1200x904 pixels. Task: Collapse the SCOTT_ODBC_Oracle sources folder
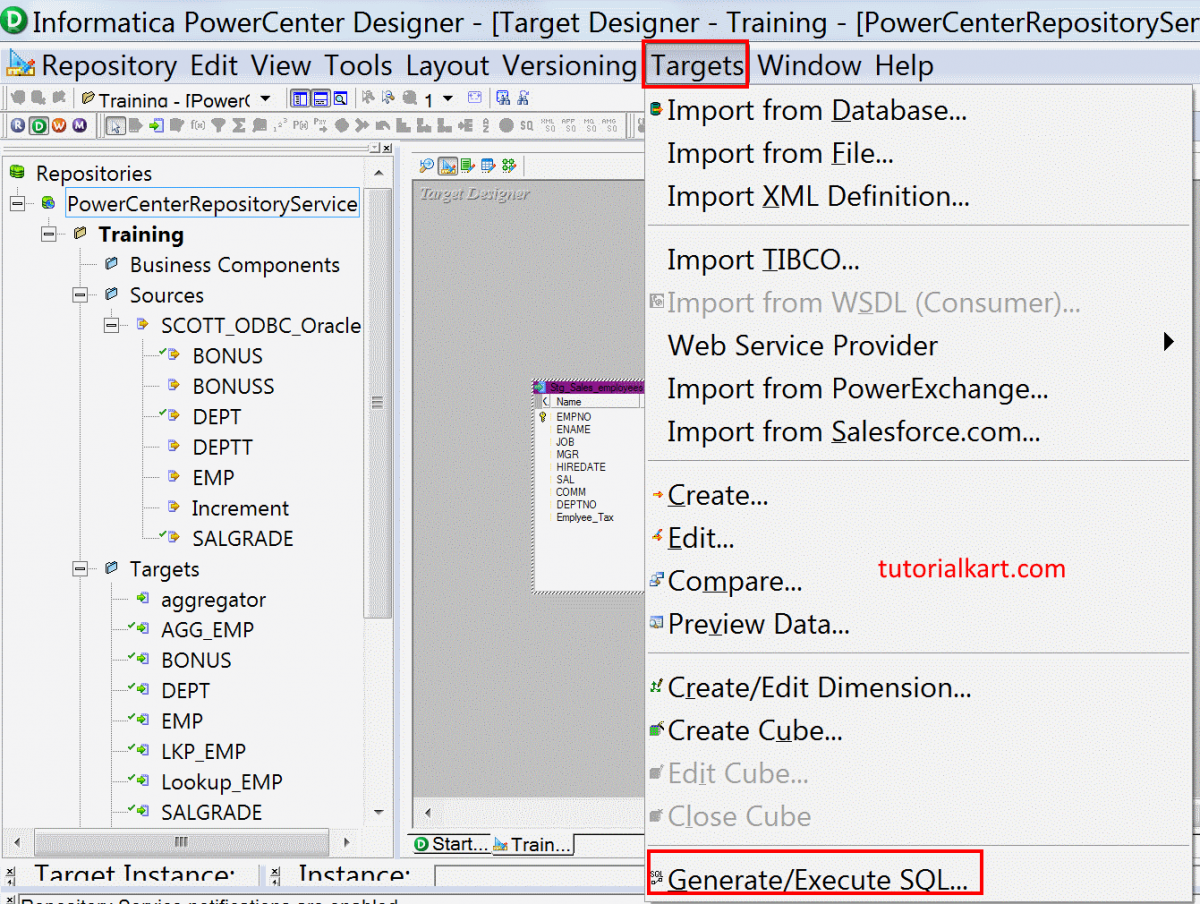click(112, 325)
